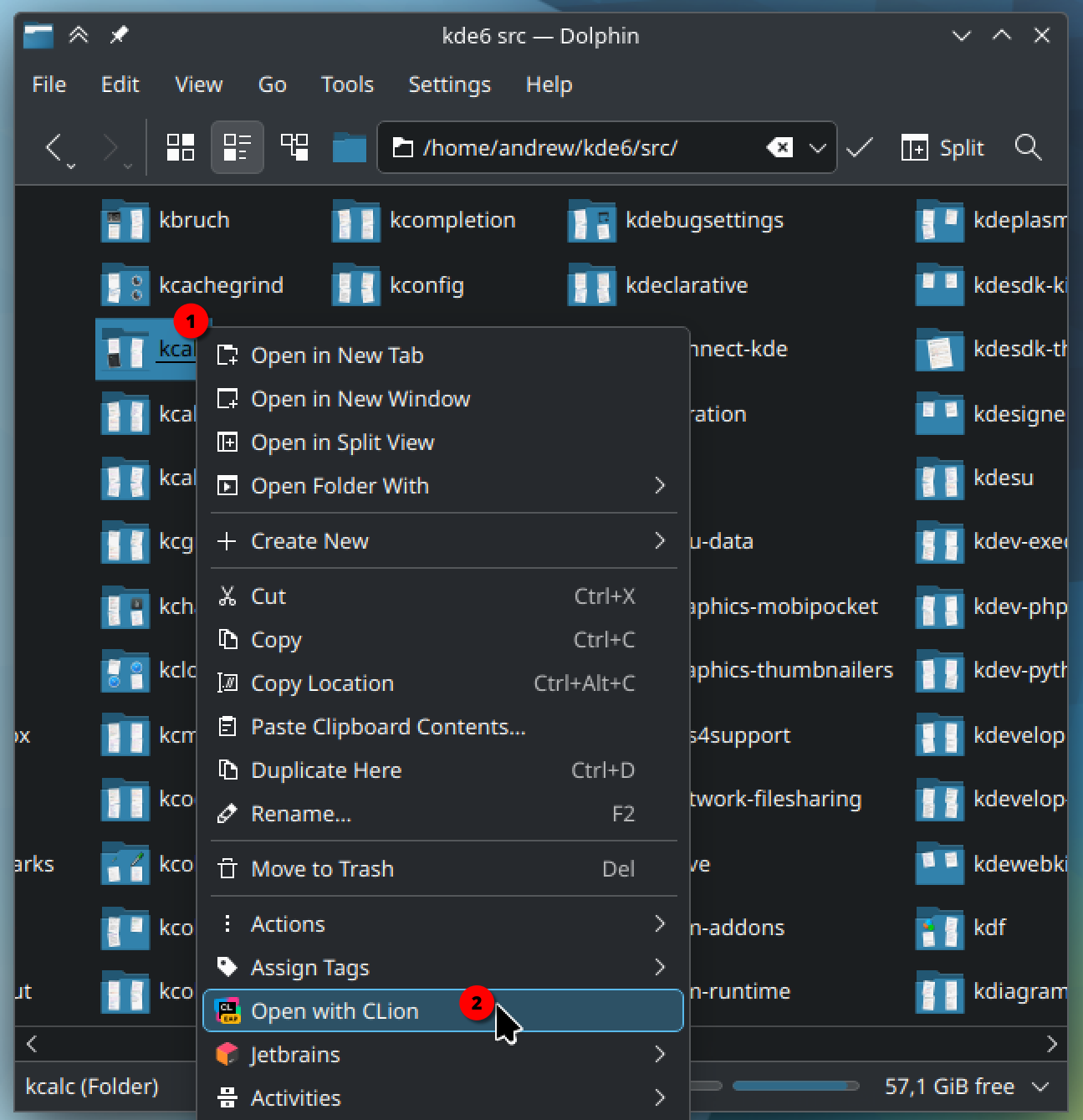Select the kdebugsettings folder icon
The height and width of the screenshot is (1120, 1083).
[x=591, y=221]
